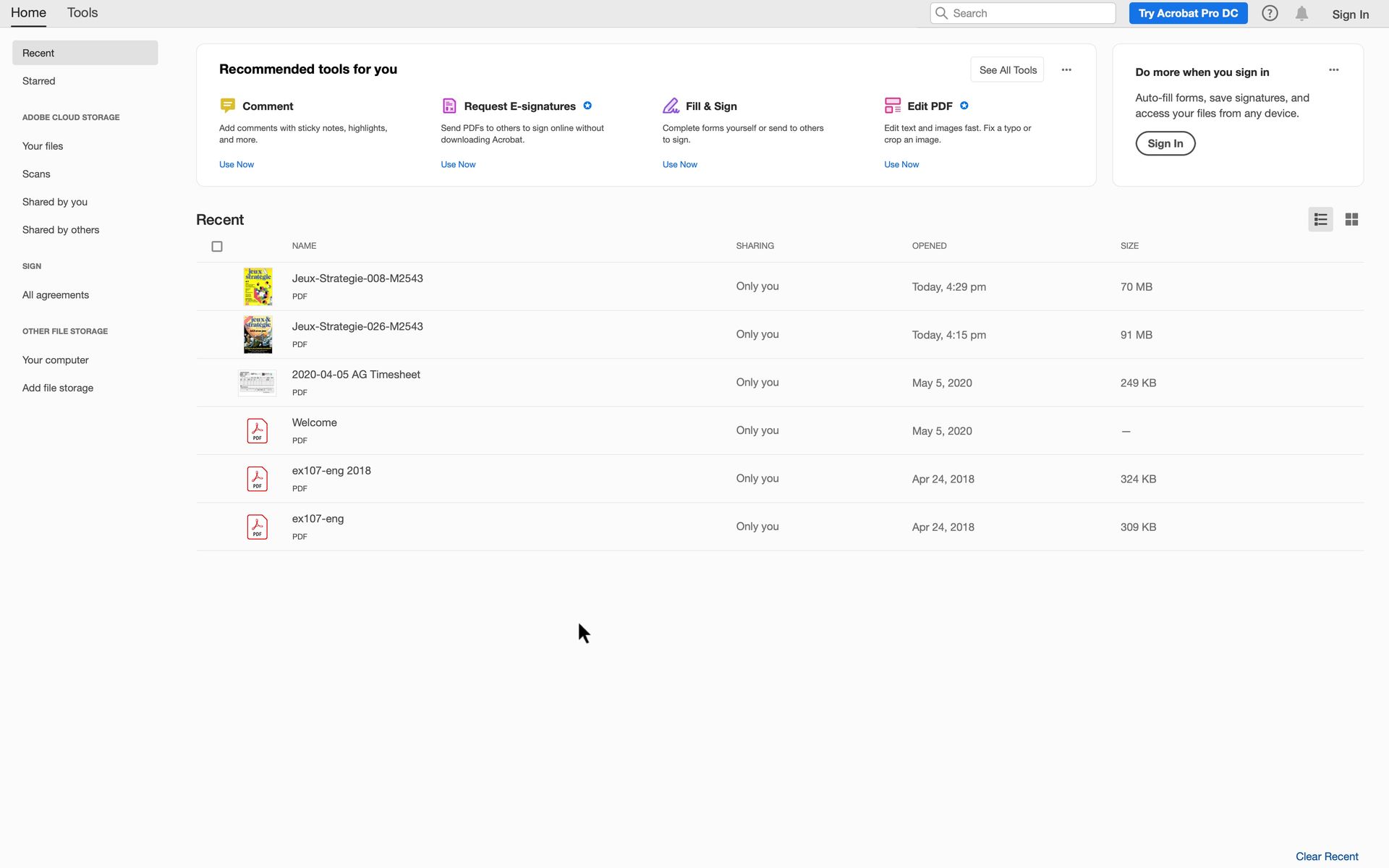Select Jeux-Strategie-026-M2543 file checkbox
This screenshot has width=1389, height=868.
(x=216, y=334)
